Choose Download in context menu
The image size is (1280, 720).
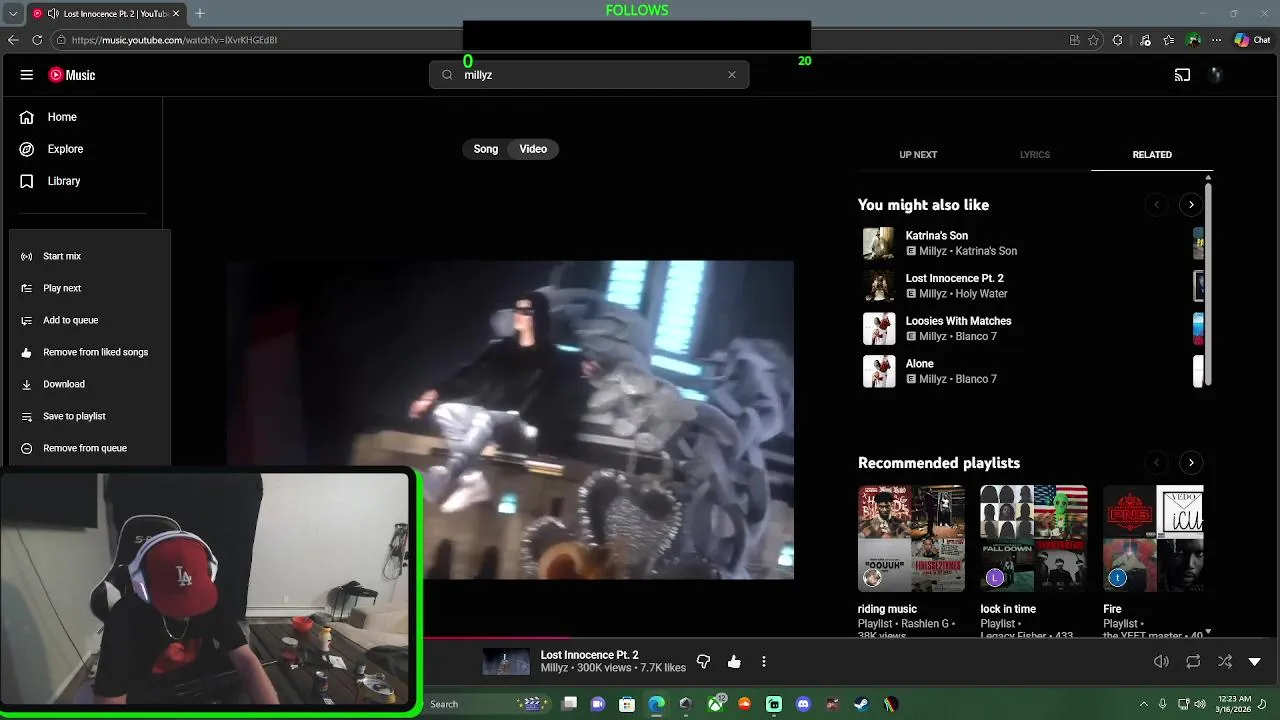[x=90, y=384]
